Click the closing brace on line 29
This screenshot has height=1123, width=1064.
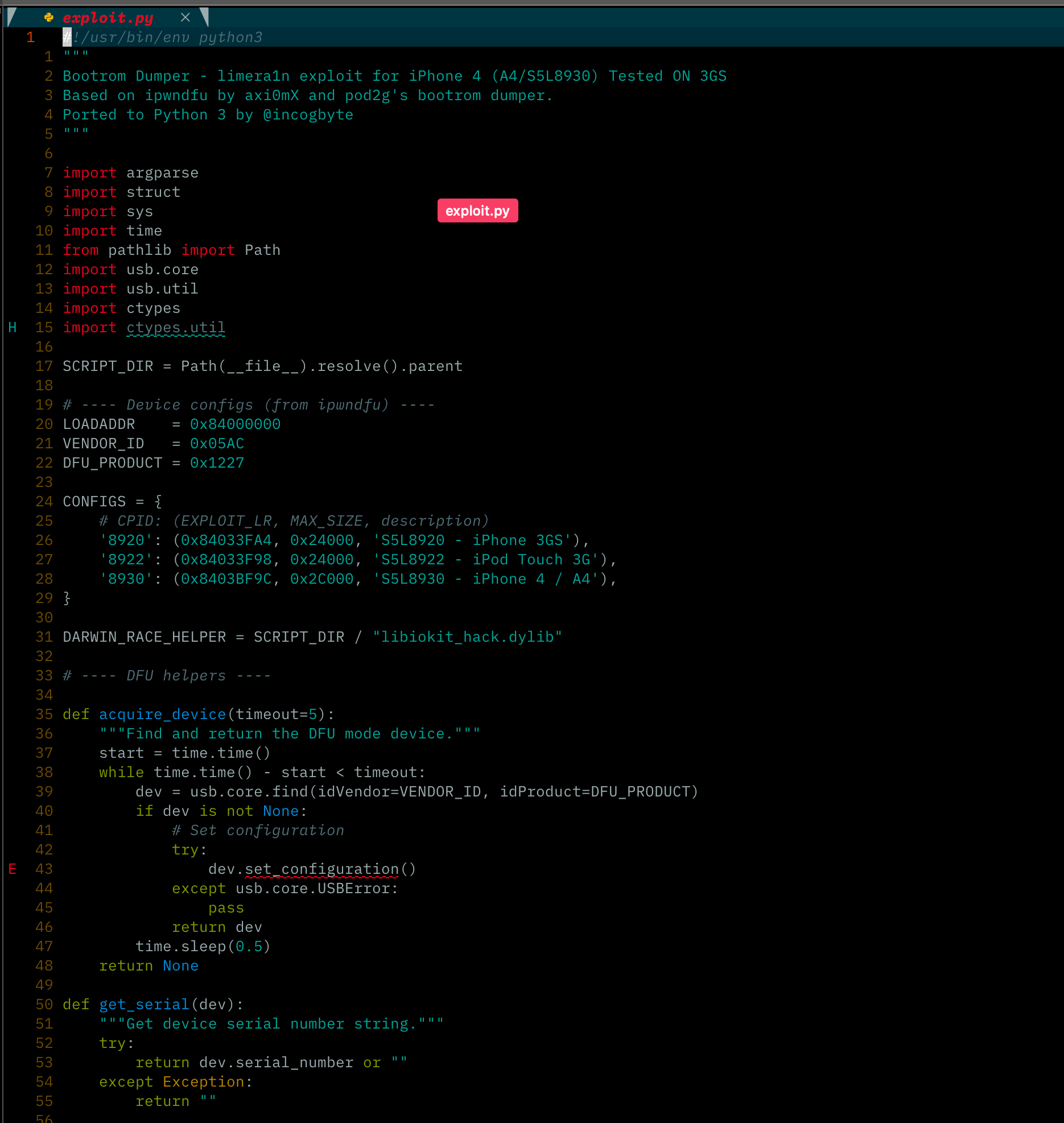[67, 598]
